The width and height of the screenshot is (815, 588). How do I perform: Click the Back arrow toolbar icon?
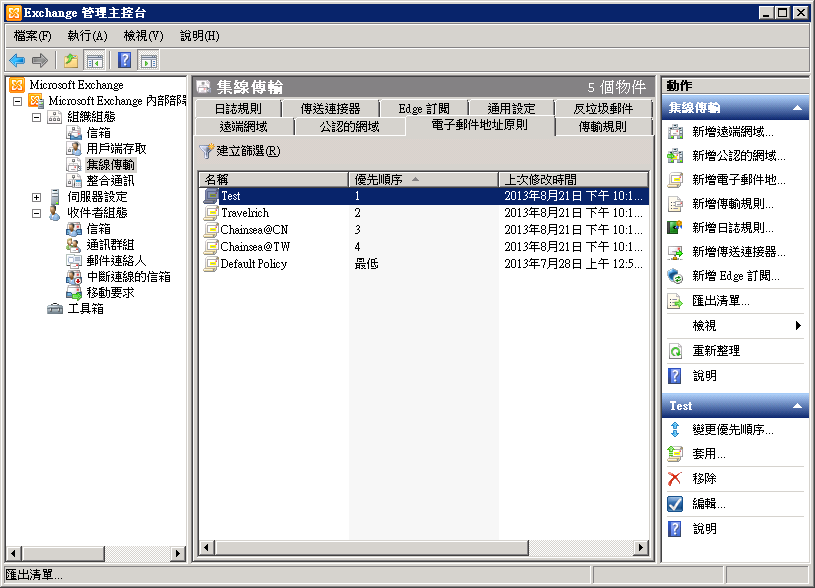(17, 61)
